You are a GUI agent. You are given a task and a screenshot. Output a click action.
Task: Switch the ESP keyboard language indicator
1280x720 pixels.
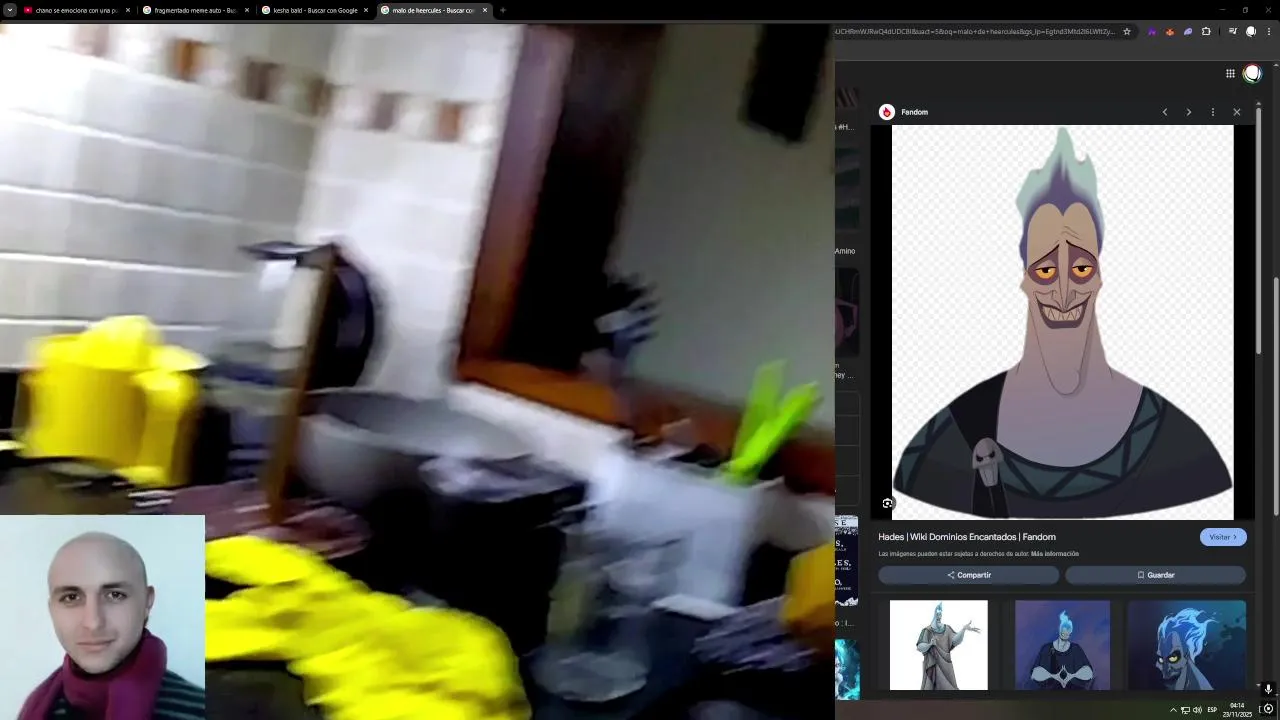(x=1213, y=710)
